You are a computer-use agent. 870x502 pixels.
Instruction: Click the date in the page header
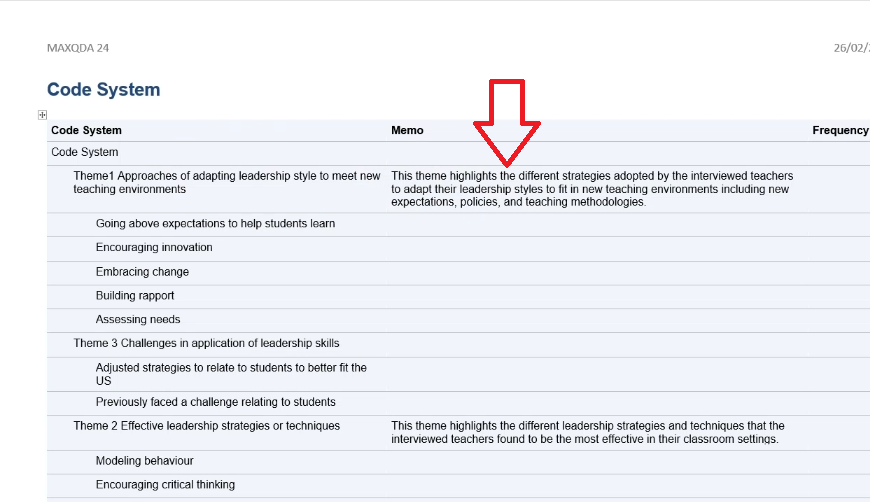[x=851, y=48]
